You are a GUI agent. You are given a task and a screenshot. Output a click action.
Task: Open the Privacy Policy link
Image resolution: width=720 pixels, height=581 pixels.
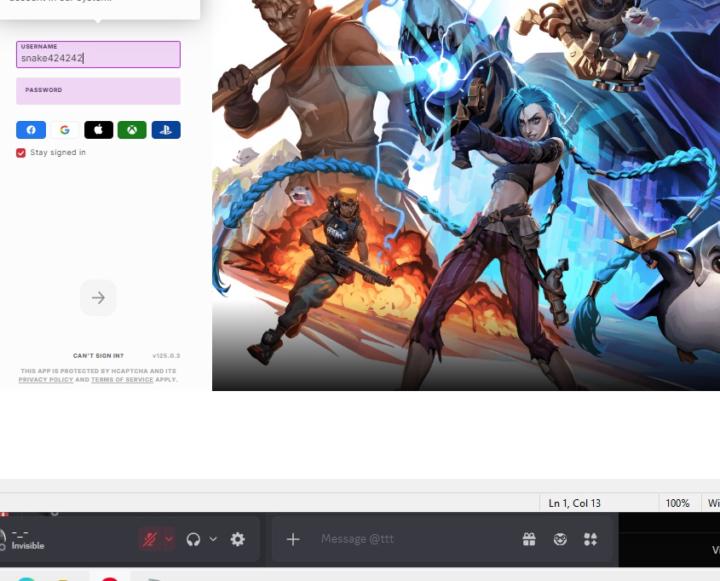[46, 380]
